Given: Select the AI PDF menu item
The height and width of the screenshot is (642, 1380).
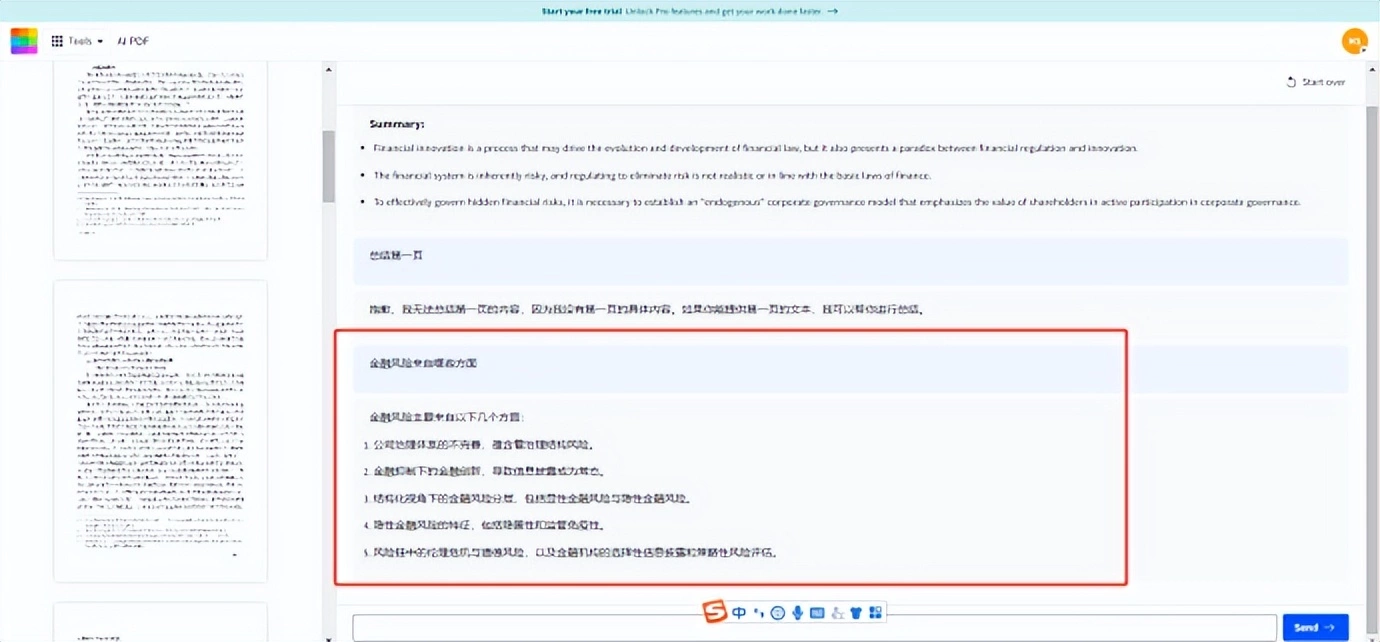Looking at the screenshot, I should [133, 41].
